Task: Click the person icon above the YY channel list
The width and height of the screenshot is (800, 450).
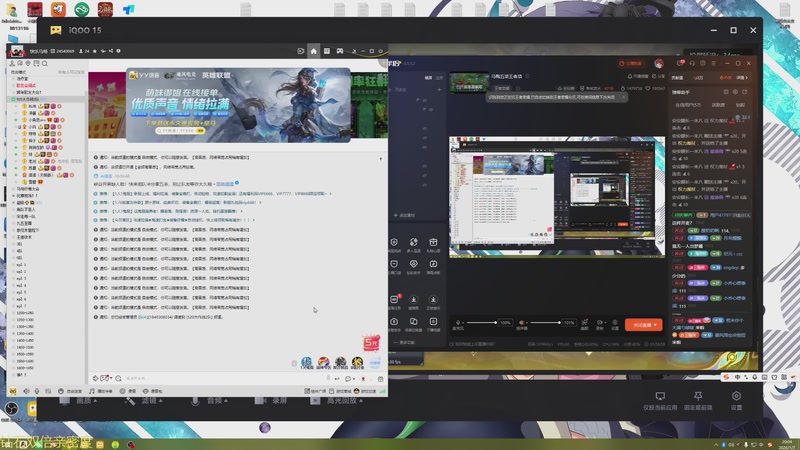Action: point(12,63)
